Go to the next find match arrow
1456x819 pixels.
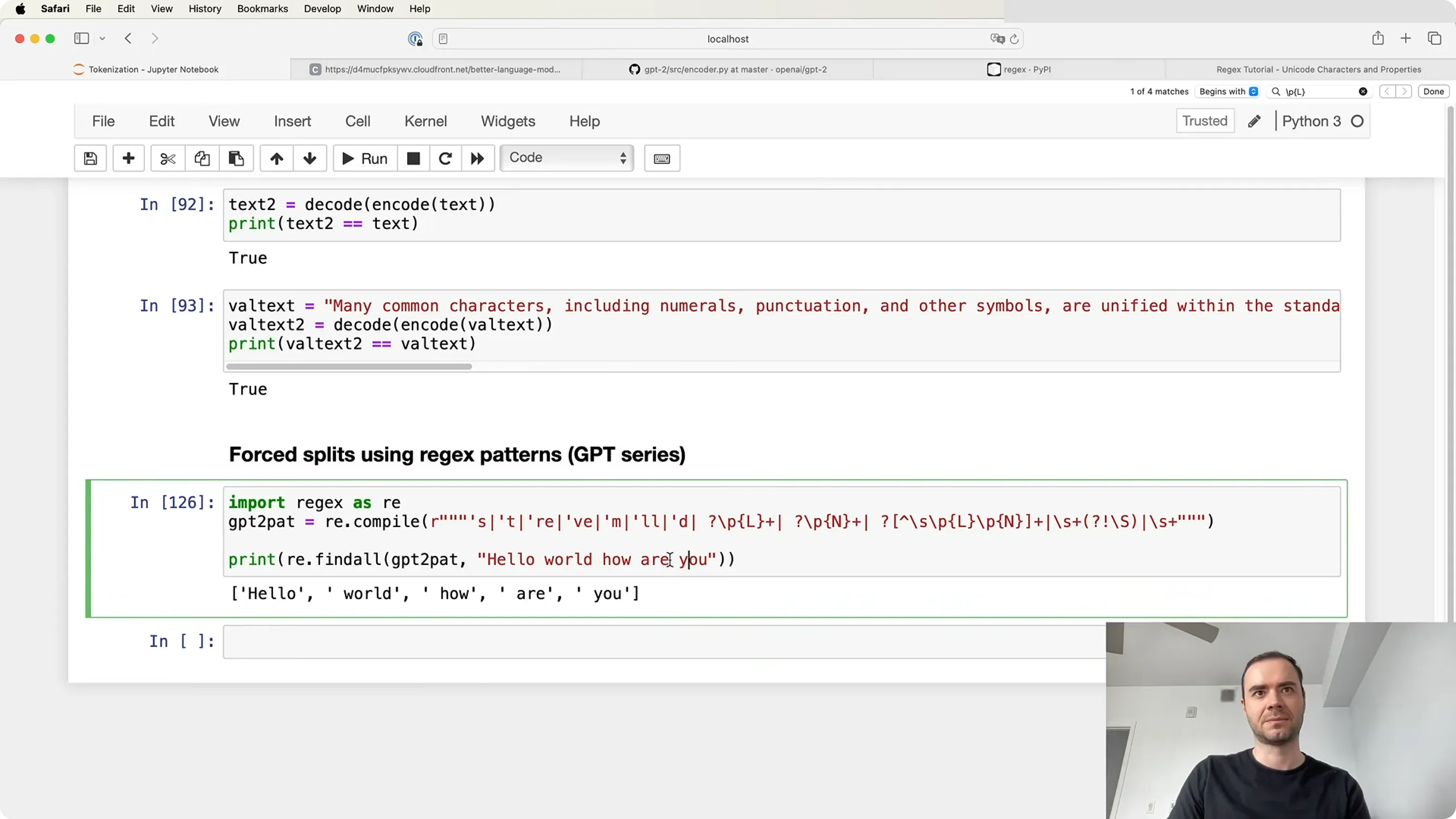click(x=1404, y=92)
